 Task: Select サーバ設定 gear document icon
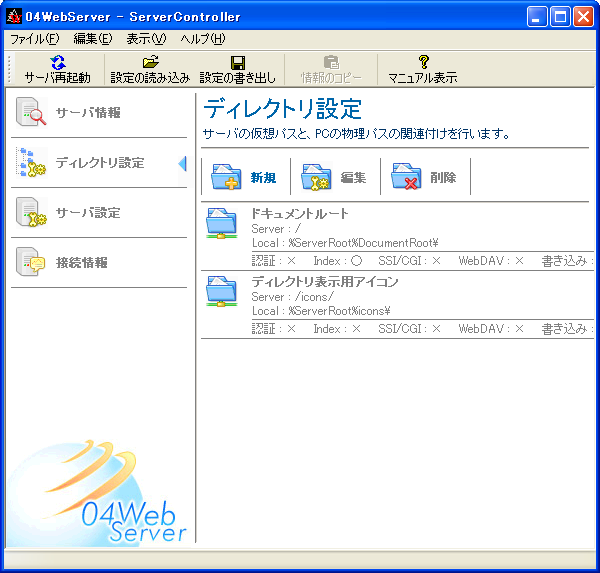pyautogui.click(x=31, y=212)
